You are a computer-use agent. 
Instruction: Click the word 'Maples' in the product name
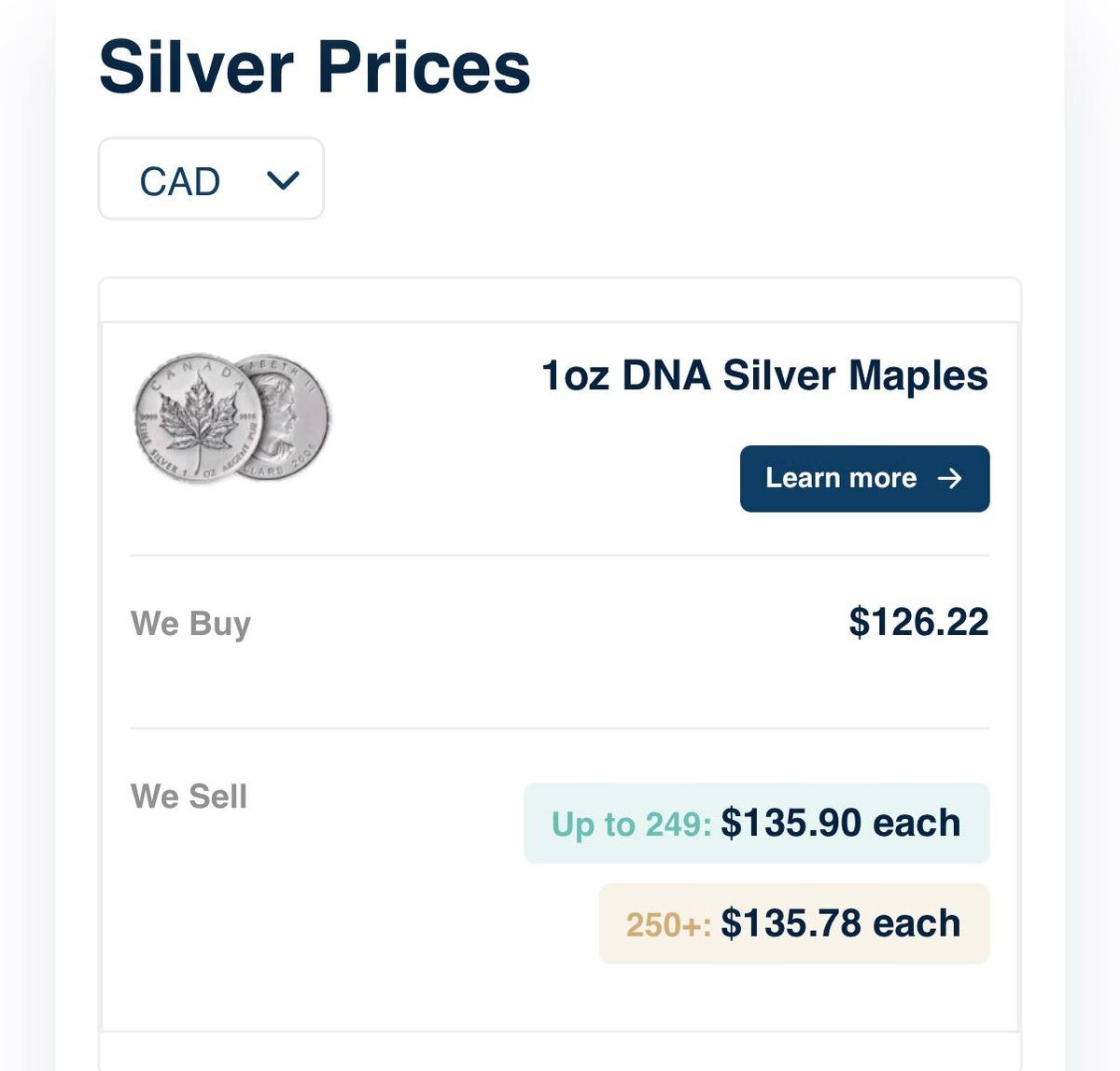918,375
